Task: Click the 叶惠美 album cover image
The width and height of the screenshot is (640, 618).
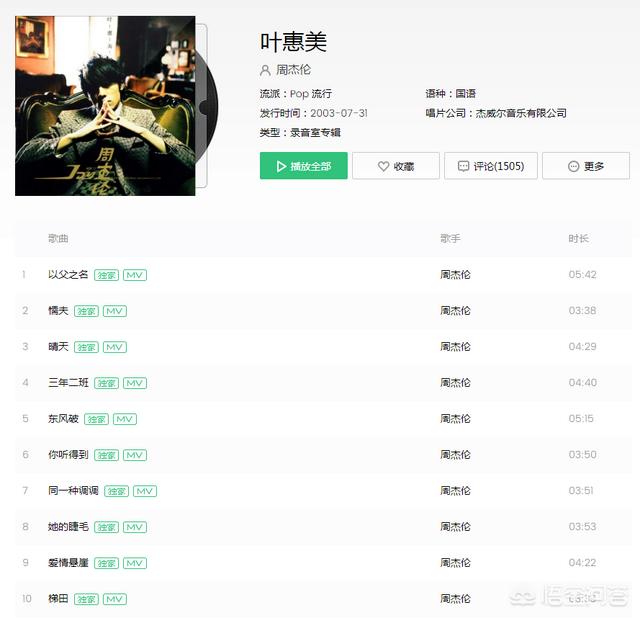Action: 105,106
